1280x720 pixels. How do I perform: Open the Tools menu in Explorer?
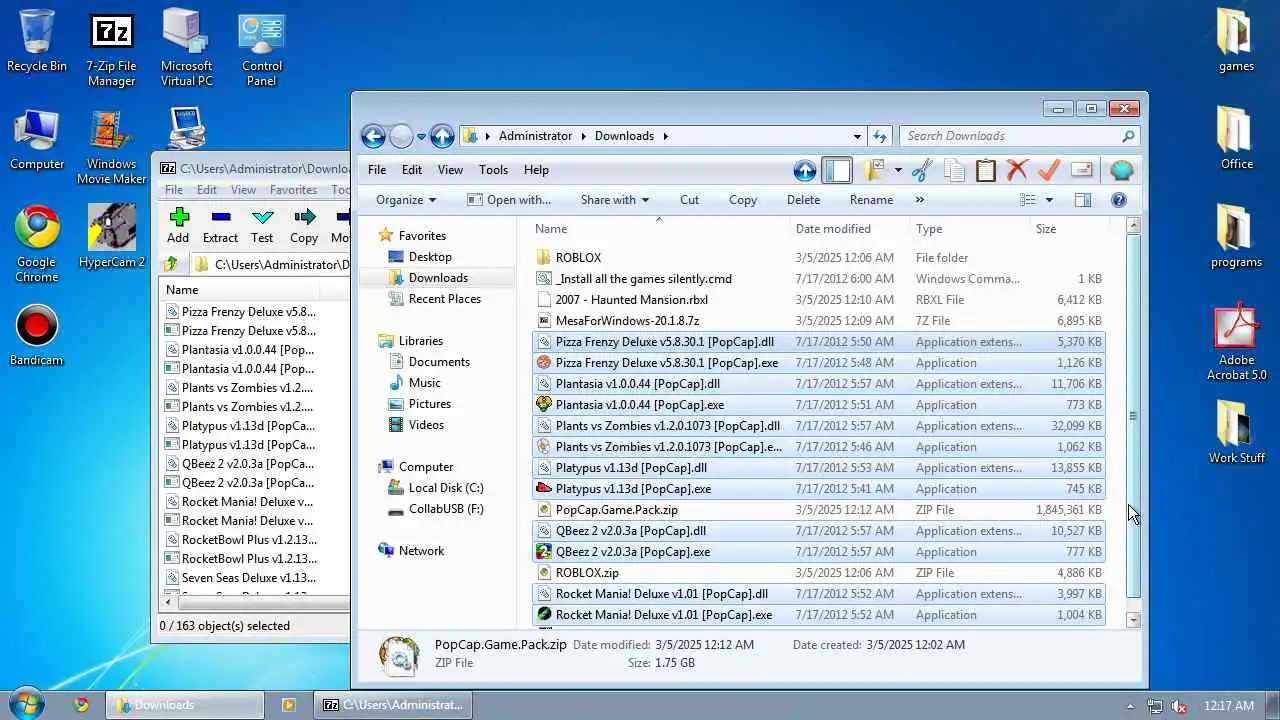coord(493,170)
